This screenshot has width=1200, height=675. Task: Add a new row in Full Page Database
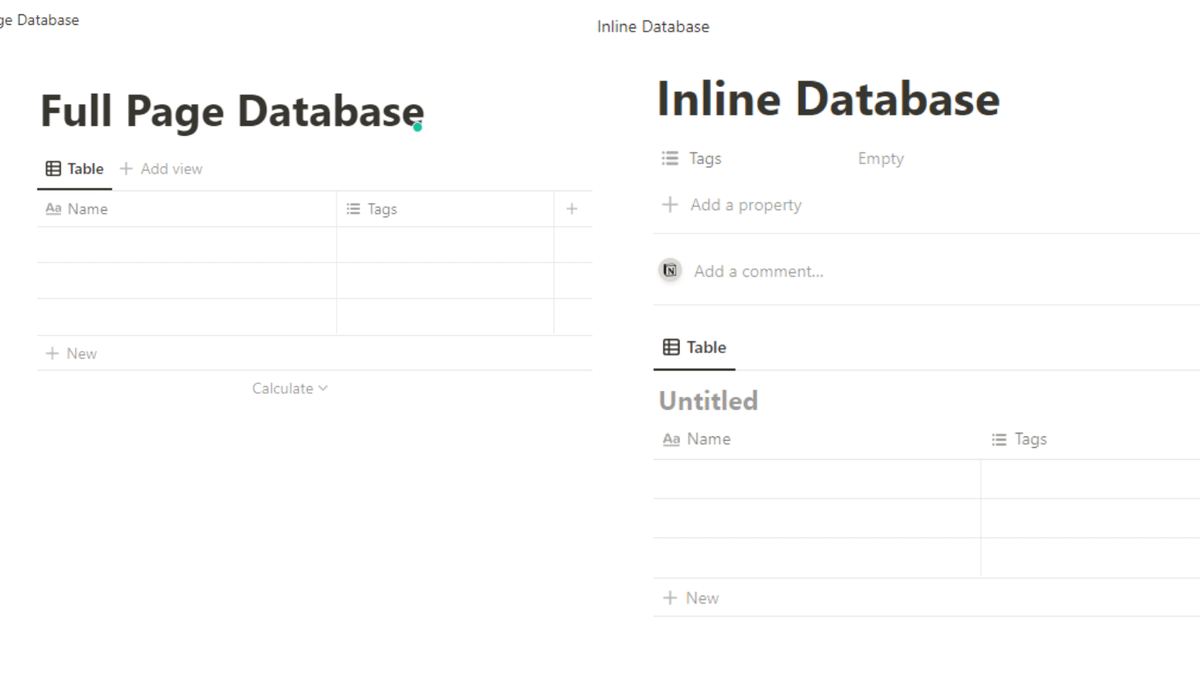click(x=72, y=353)
